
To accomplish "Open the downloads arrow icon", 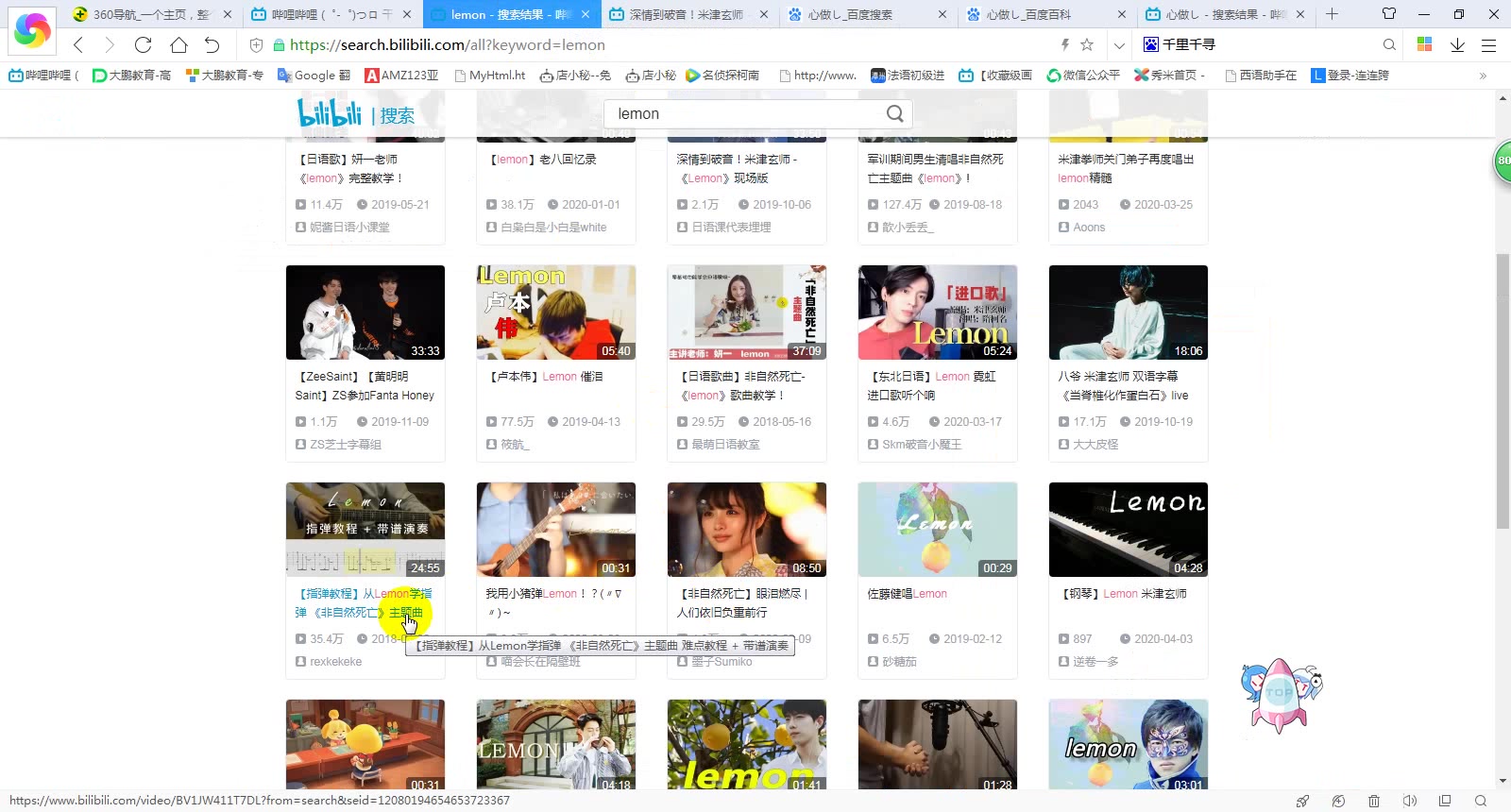I will (x=1457, y=44).
